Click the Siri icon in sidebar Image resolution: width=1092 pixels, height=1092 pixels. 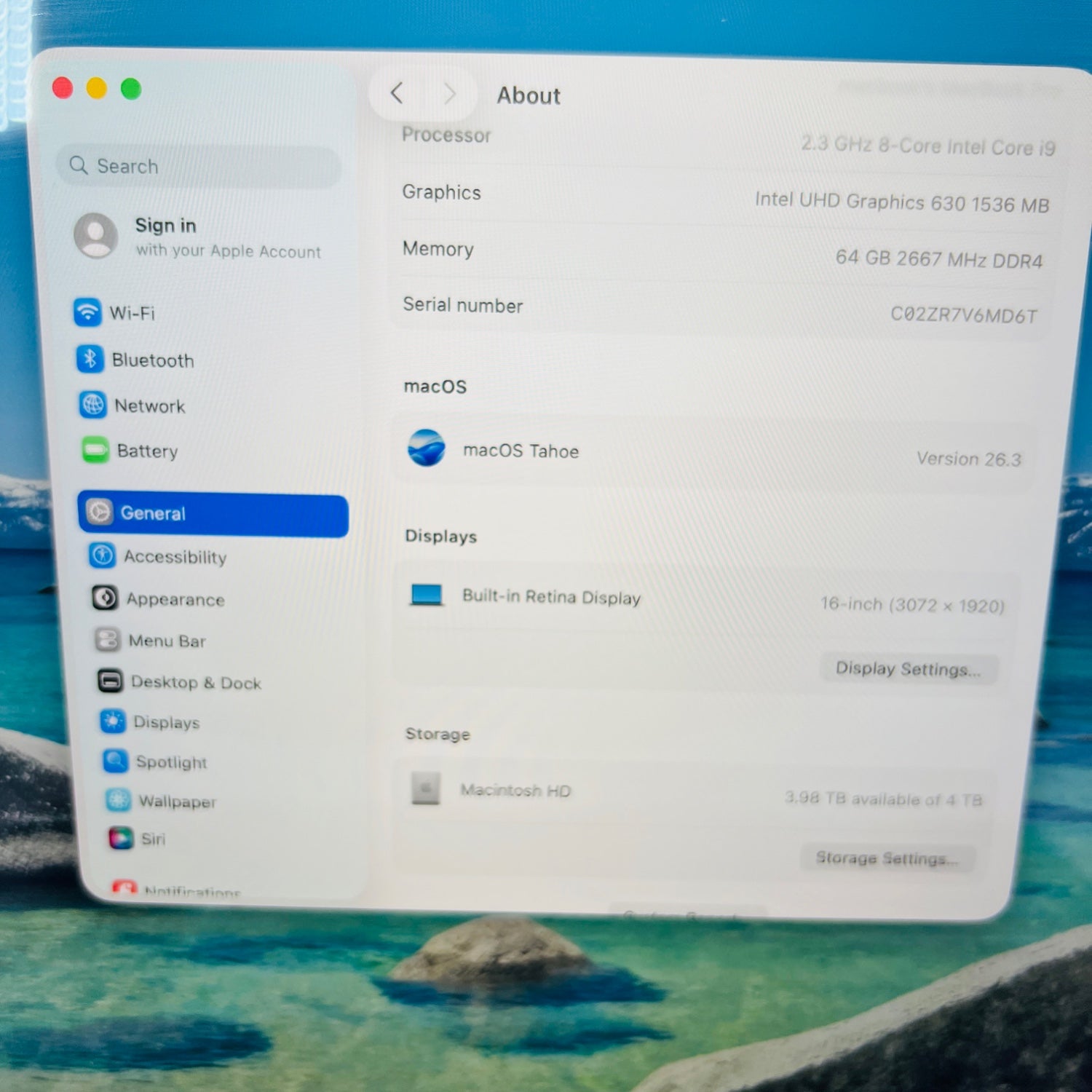coord(121,838)
